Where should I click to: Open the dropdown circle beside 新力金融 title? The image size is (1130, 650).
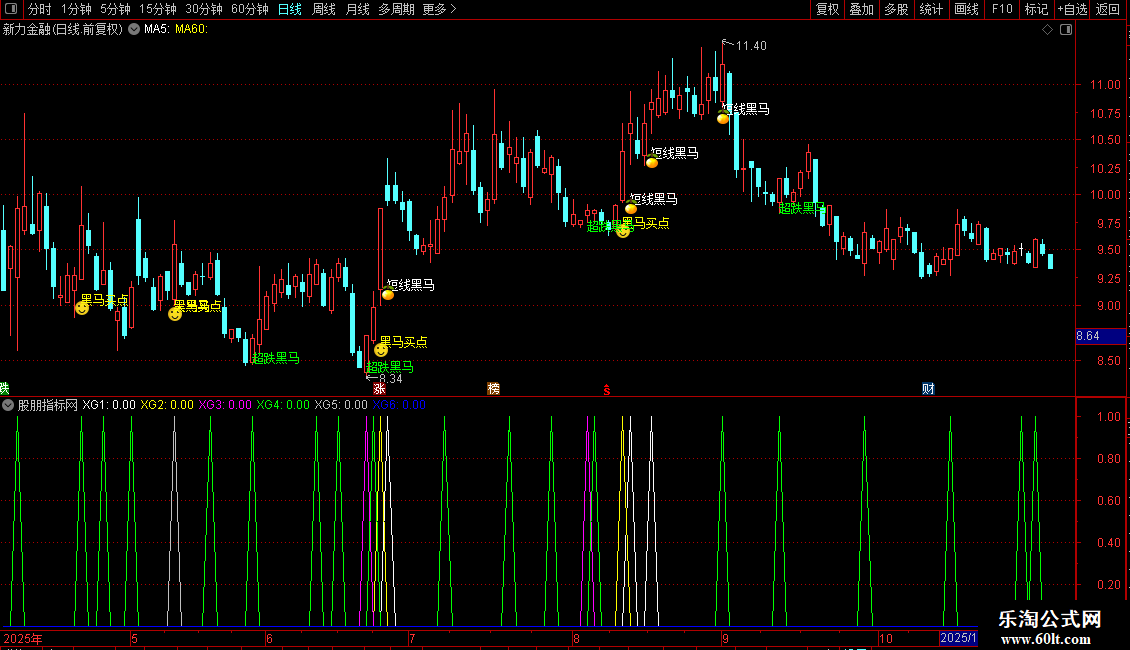(134, 30)
